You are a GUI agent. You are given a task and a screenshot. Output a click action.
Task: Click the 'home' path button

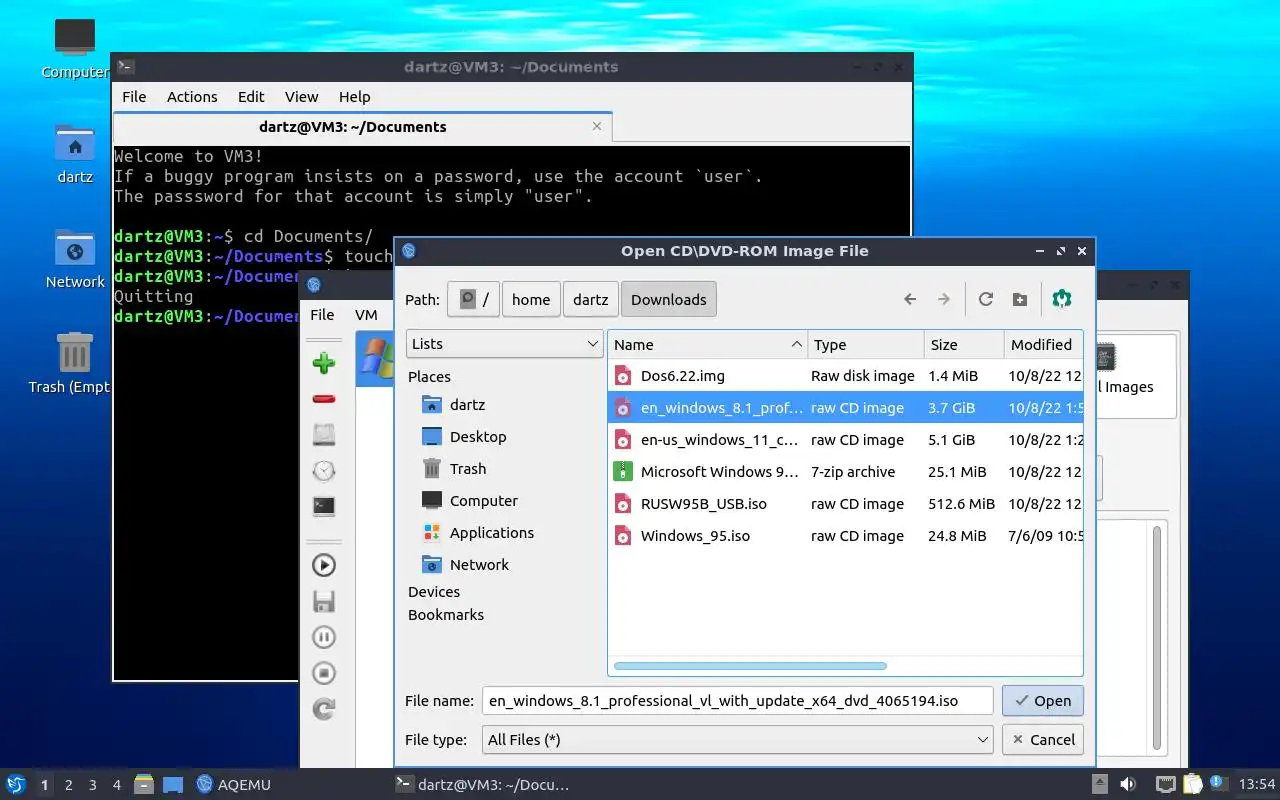click(531, 299)
